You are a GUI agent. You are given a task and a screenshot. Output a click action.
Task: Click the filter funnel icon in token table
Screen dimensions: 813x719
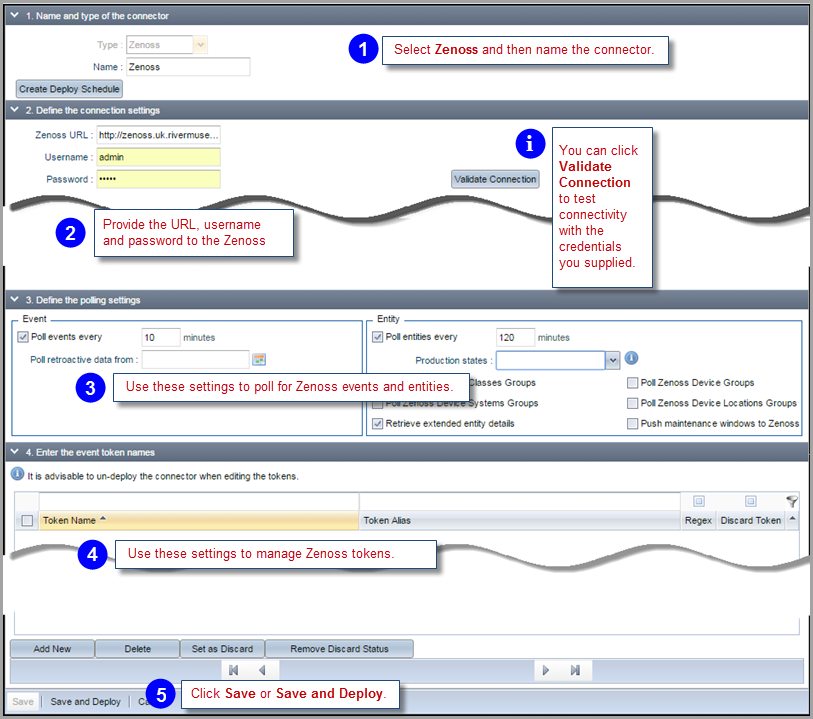coord(792,501)
